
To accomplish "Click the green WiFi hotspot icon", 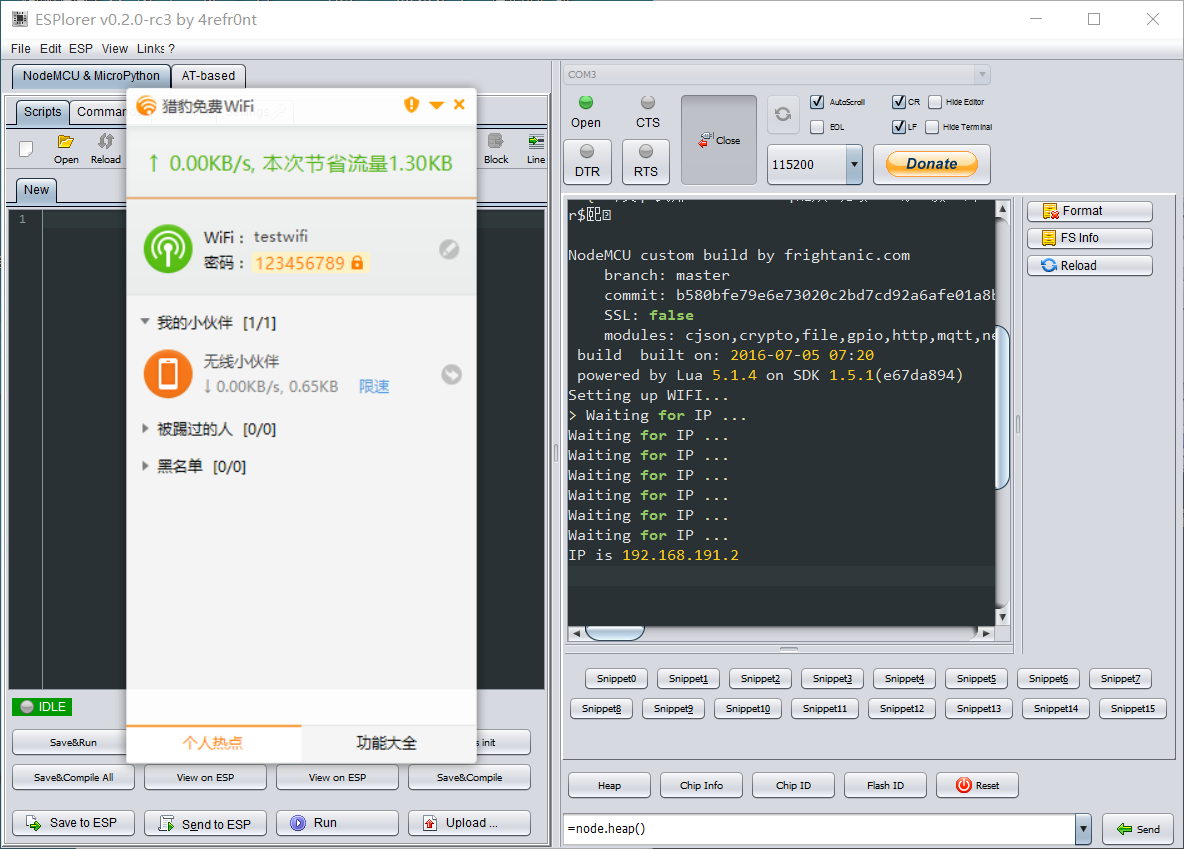I will [x=168, y=249].
